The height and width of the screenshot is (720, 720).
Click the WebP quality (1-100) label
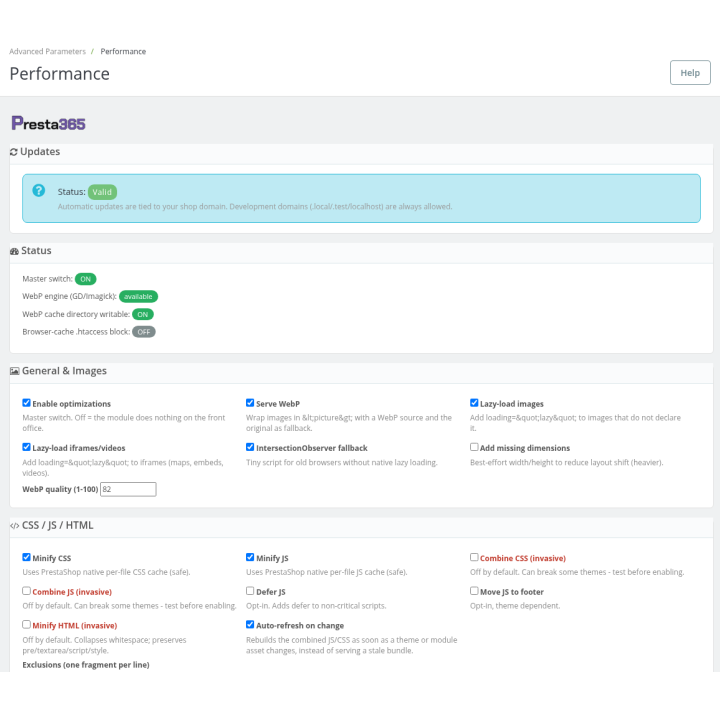point(60,489)
